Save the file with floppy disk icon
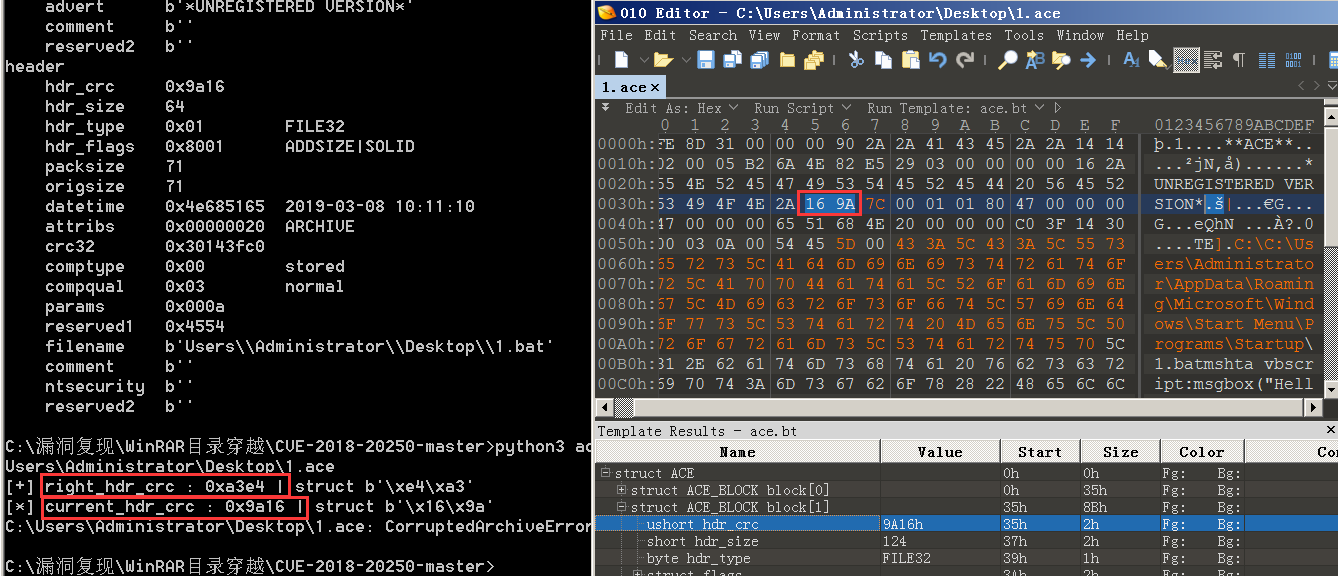This screenshot has width=1338, height=576. pyautogui.click(x=706, y=60)
